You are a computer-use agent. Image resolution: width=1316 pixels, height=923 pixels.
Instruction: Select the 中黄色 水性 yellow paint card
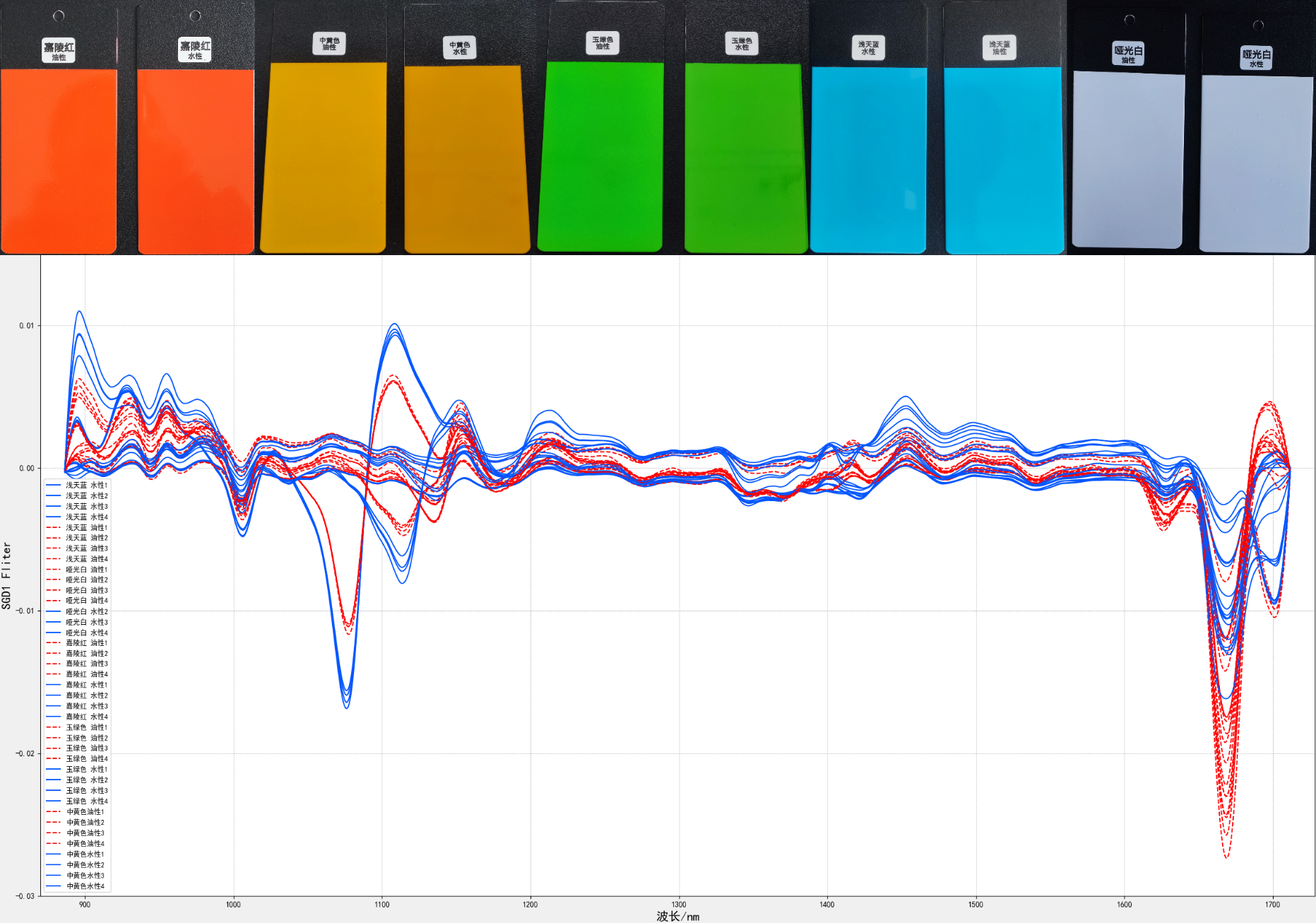466,159
